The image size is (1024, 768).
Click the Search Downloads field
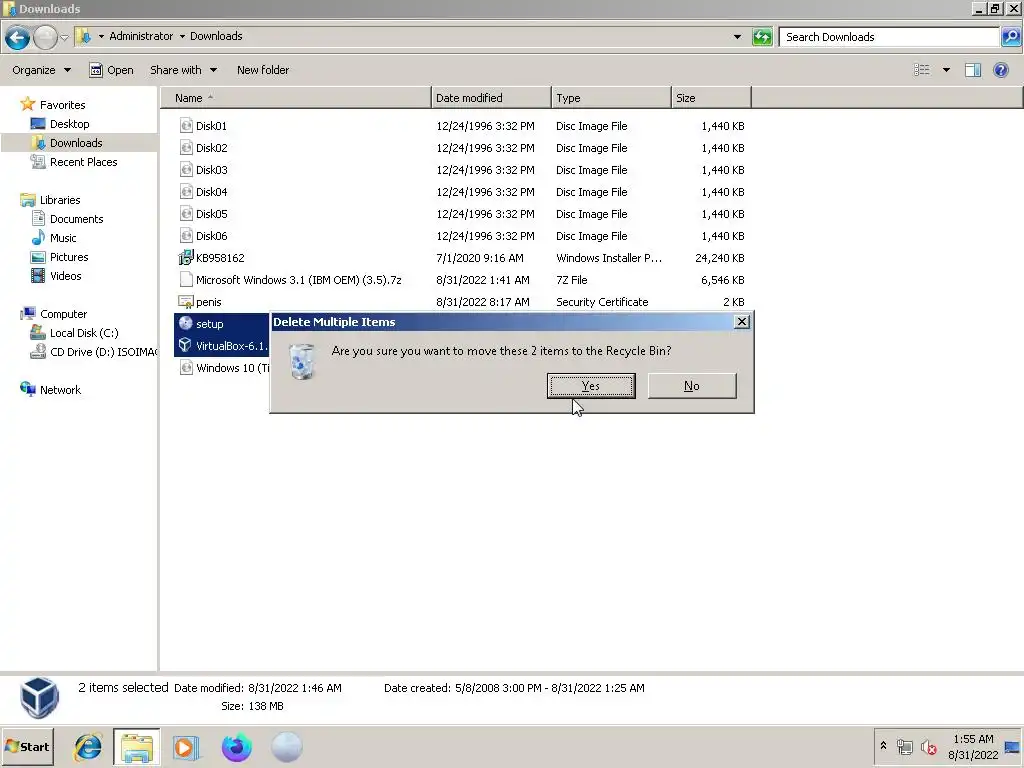(x=889, y=37)
